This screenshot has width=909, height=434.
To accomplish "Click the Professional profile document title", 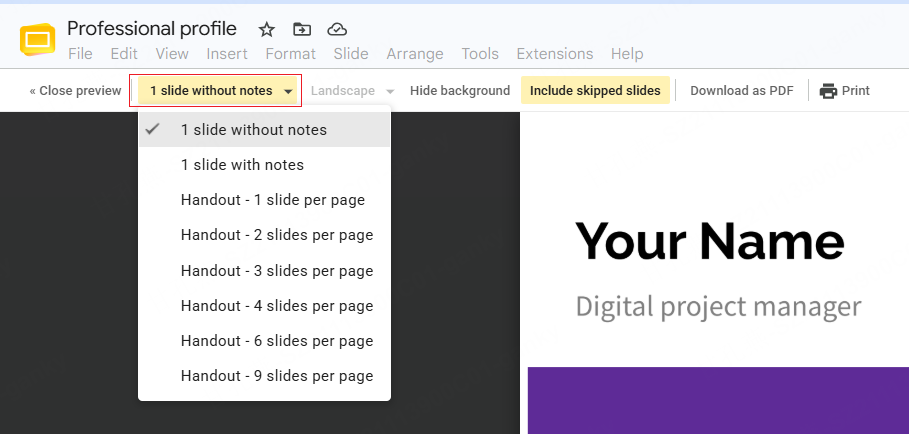I will click(152, 29).
